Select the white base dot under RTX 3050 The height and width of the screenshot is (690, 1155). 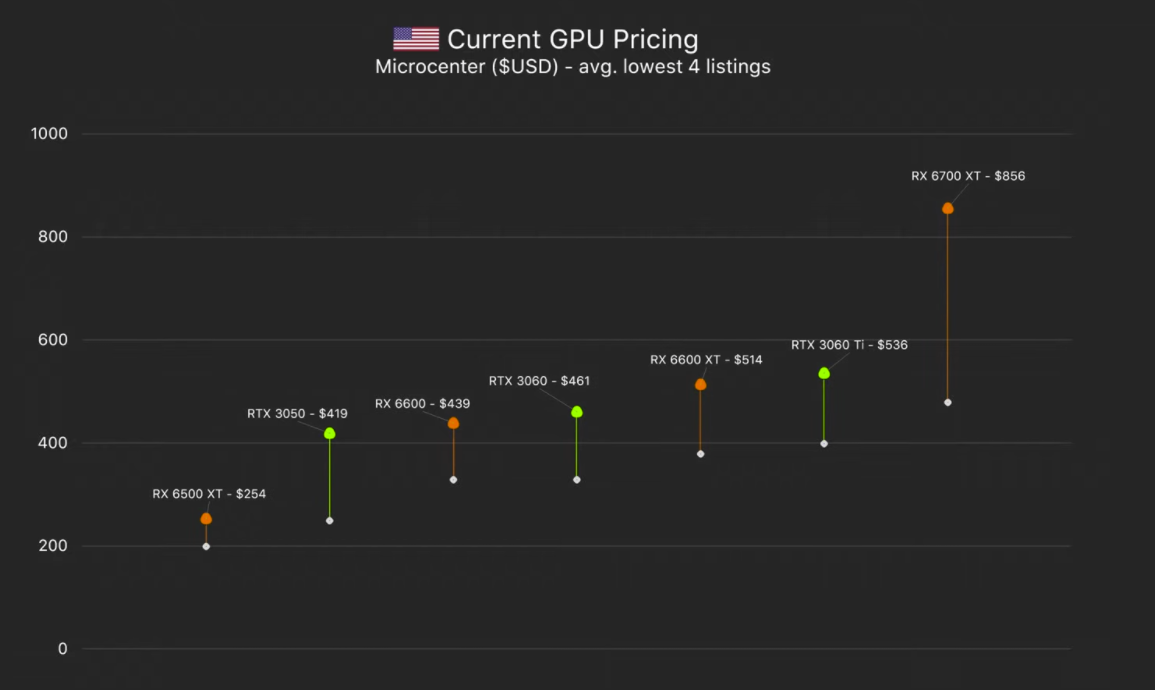(x=330, y=520)
